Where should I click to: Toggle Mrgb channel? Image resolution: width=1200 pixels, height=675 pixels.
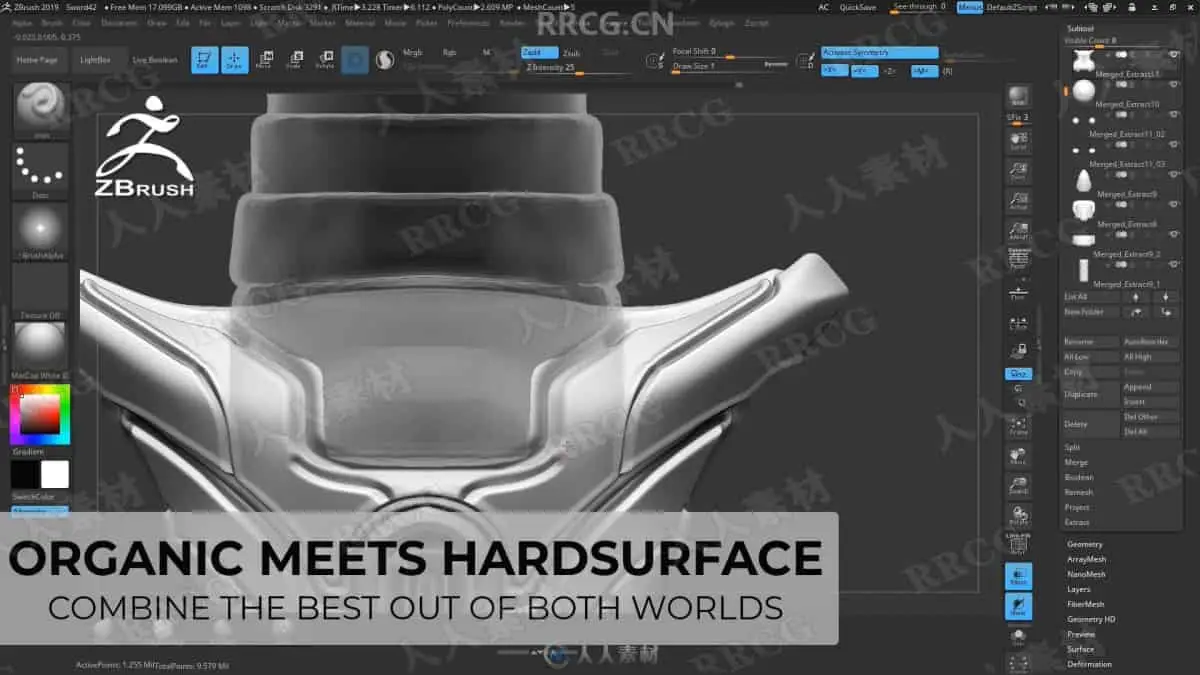click(x=412, y=52)
